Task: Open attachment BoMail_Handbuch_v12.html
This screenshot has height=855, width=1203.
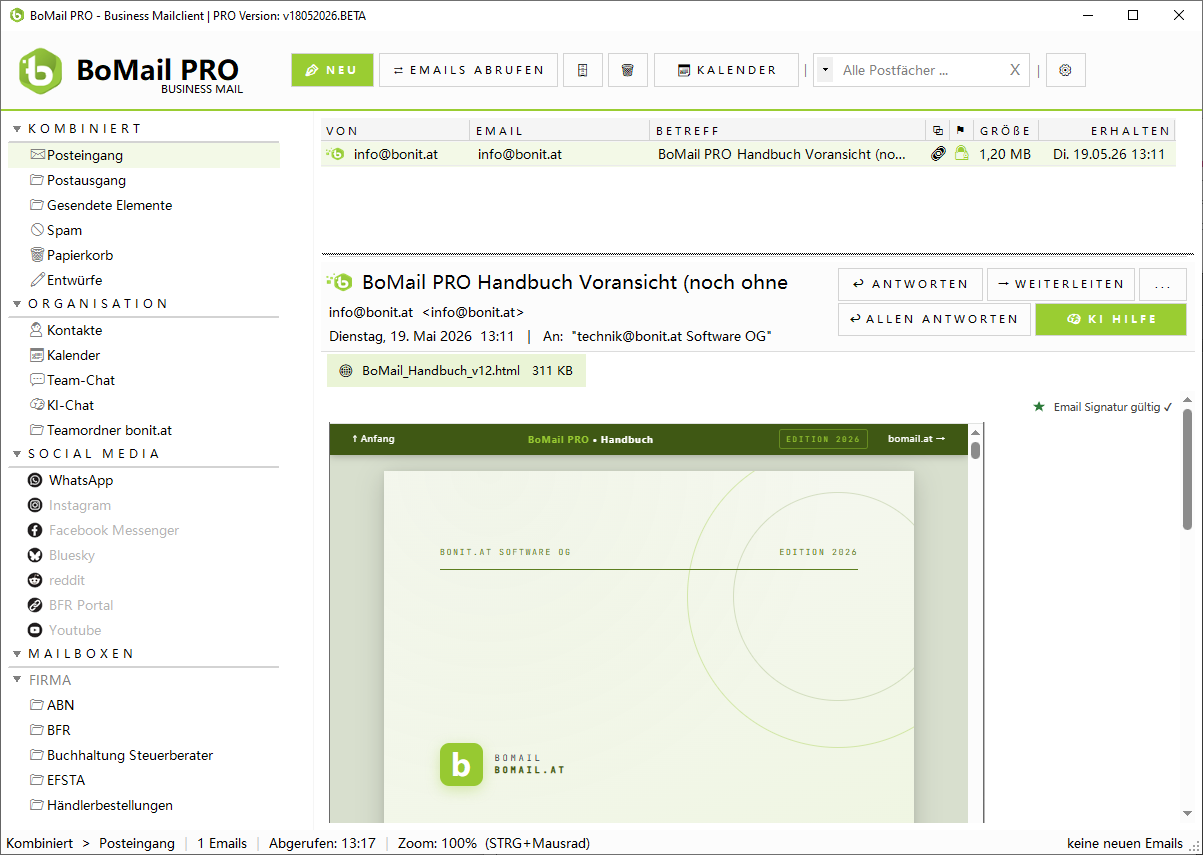Action: click(x=456, y=370)
